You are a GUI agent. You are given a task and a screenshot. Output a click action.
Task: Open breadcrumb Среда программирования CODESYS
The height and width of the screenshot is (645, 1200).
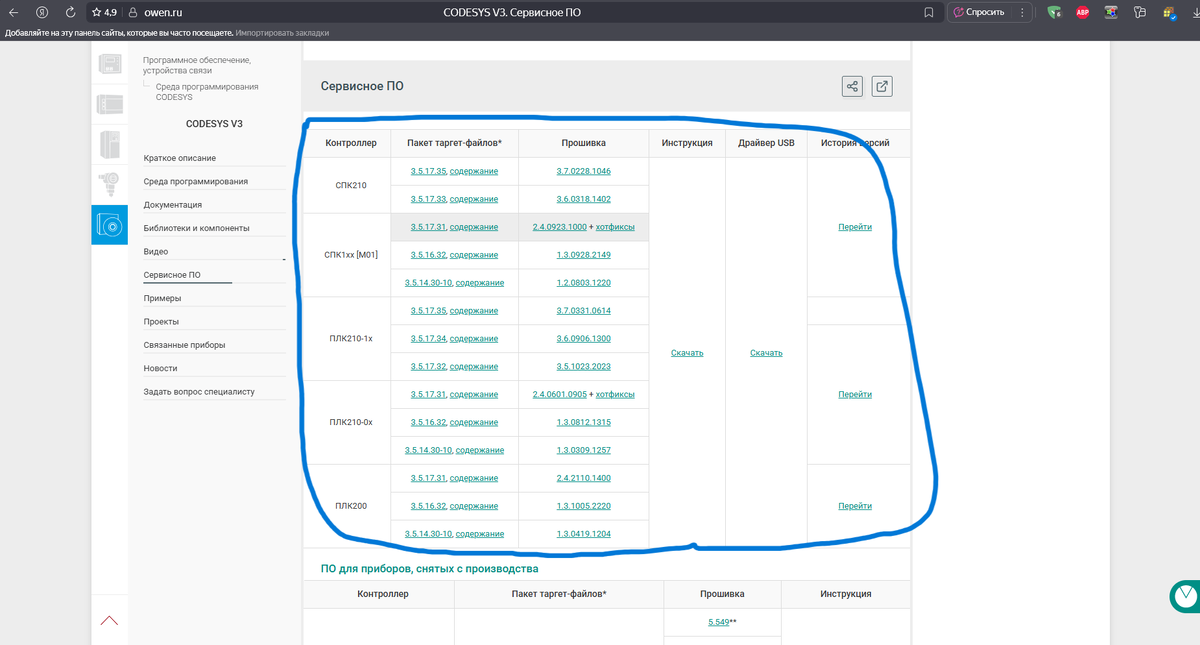(x=207, y=92)
